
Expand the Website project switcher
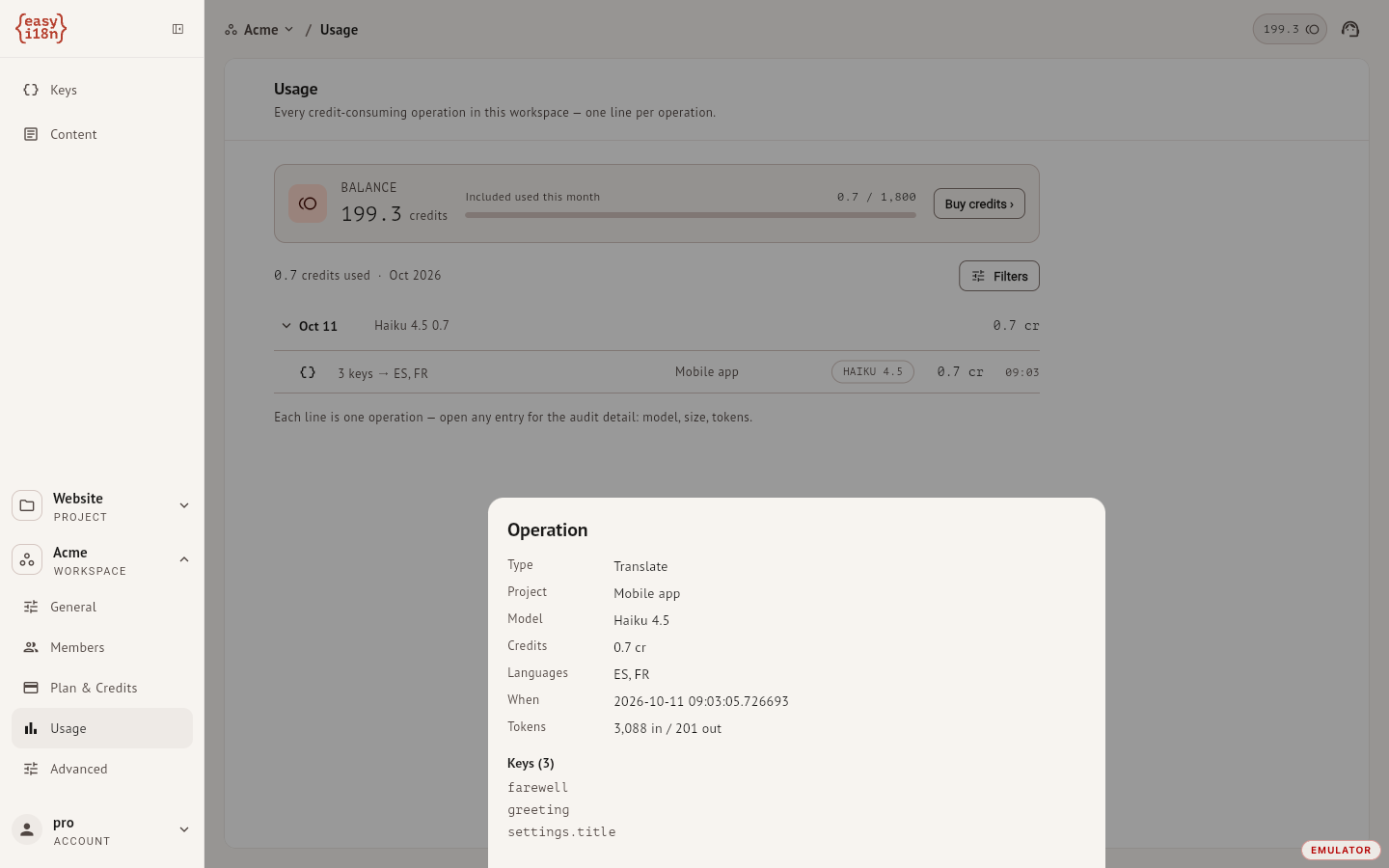pyautogui.click(x=184, y=505)
